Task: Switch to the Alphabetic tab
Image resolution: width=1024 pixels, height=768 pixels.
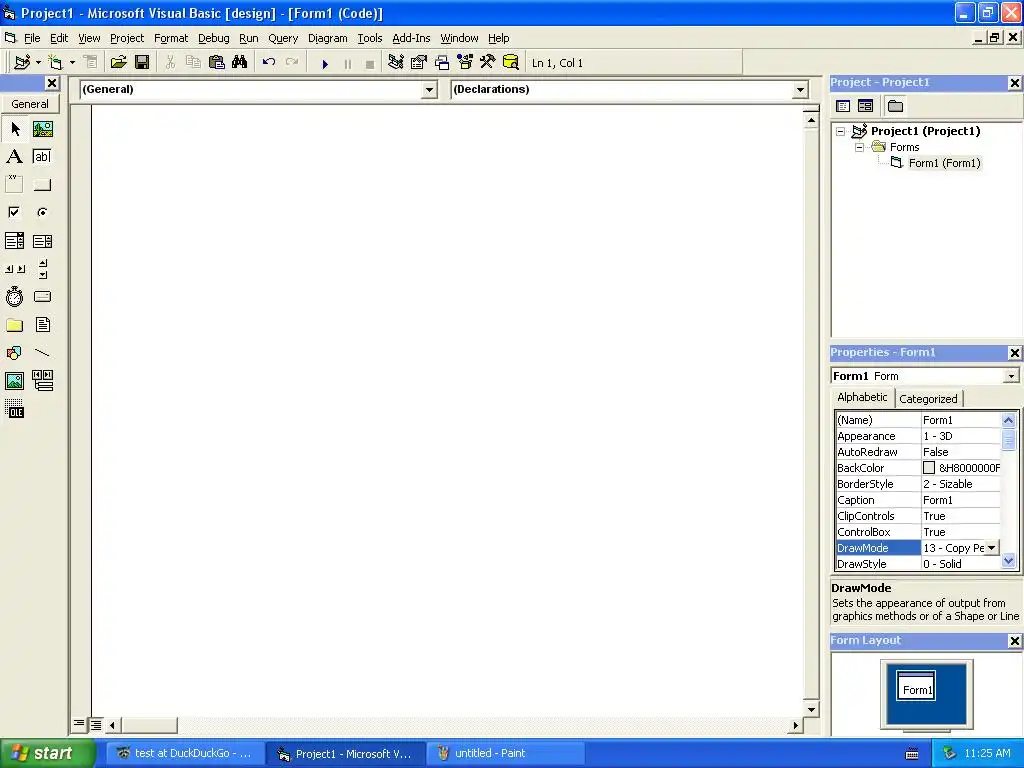Action: (862, 397)
